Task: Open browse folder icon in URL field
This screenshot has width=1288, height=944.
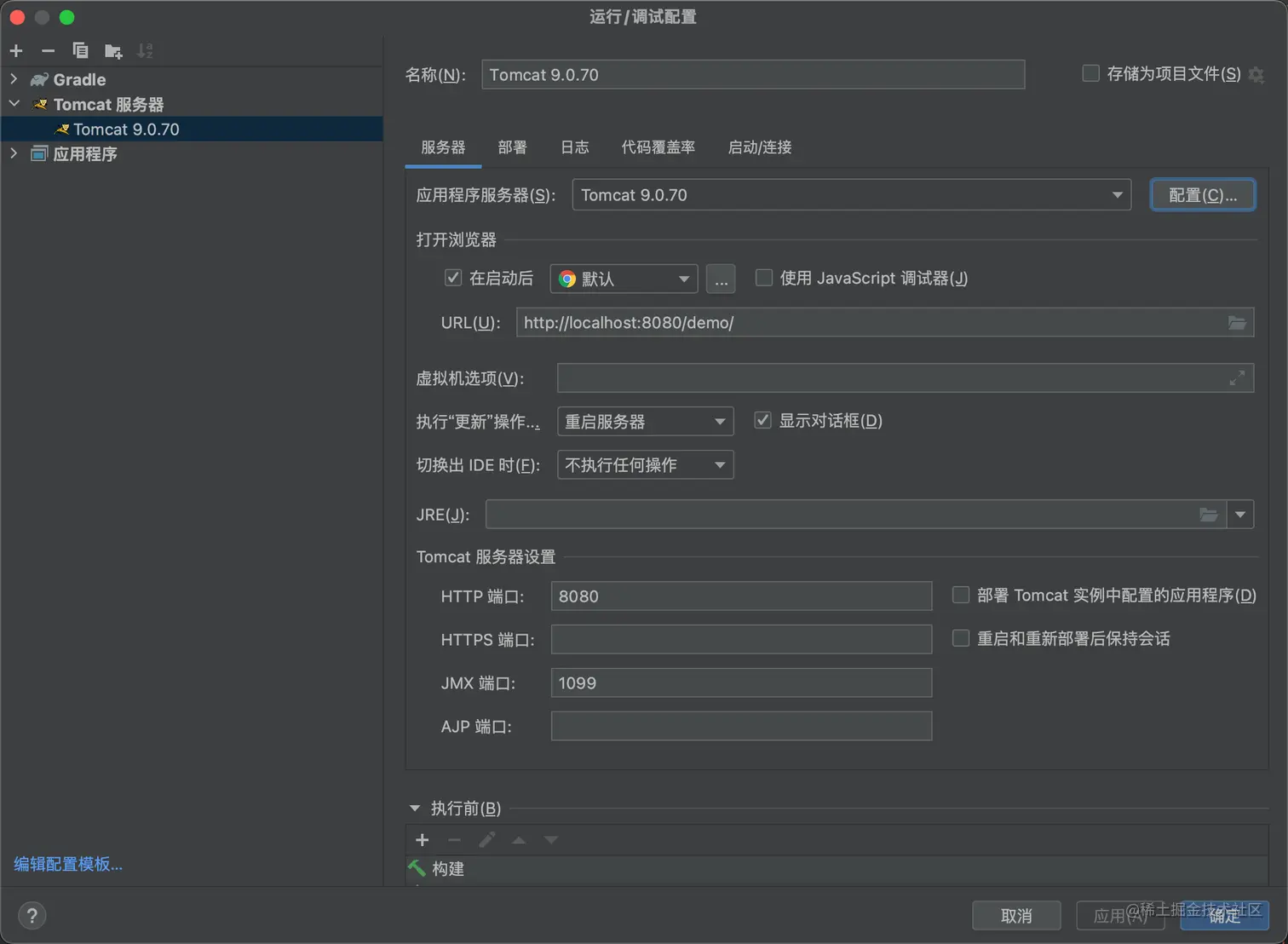Action: click(1237, 323)
